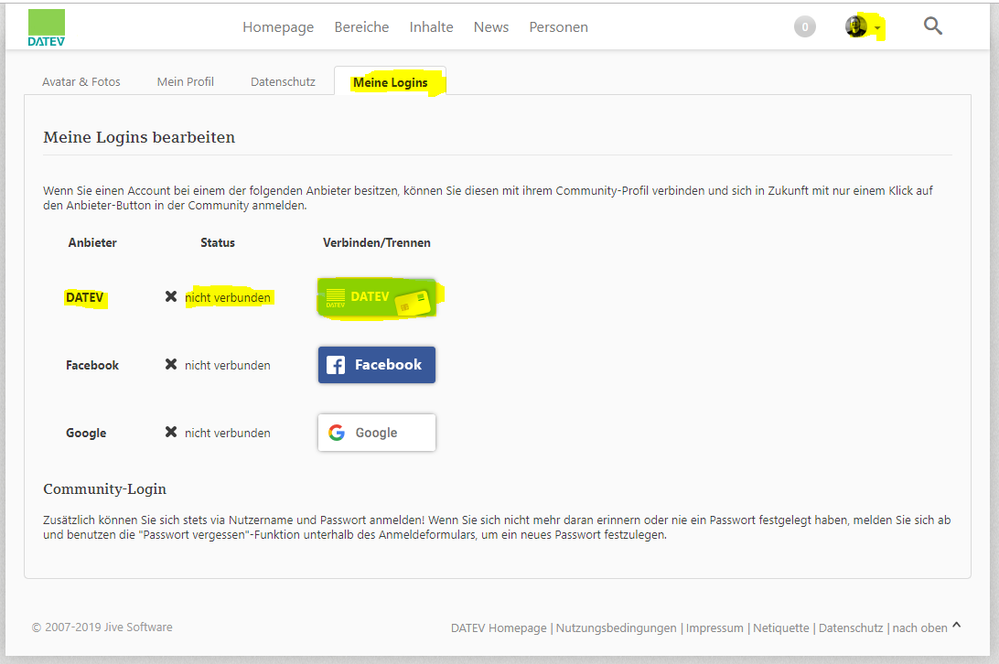Switch to the Mein Profil tab
The width and height of the screenshot is (999, 664).
coord(185,82)
